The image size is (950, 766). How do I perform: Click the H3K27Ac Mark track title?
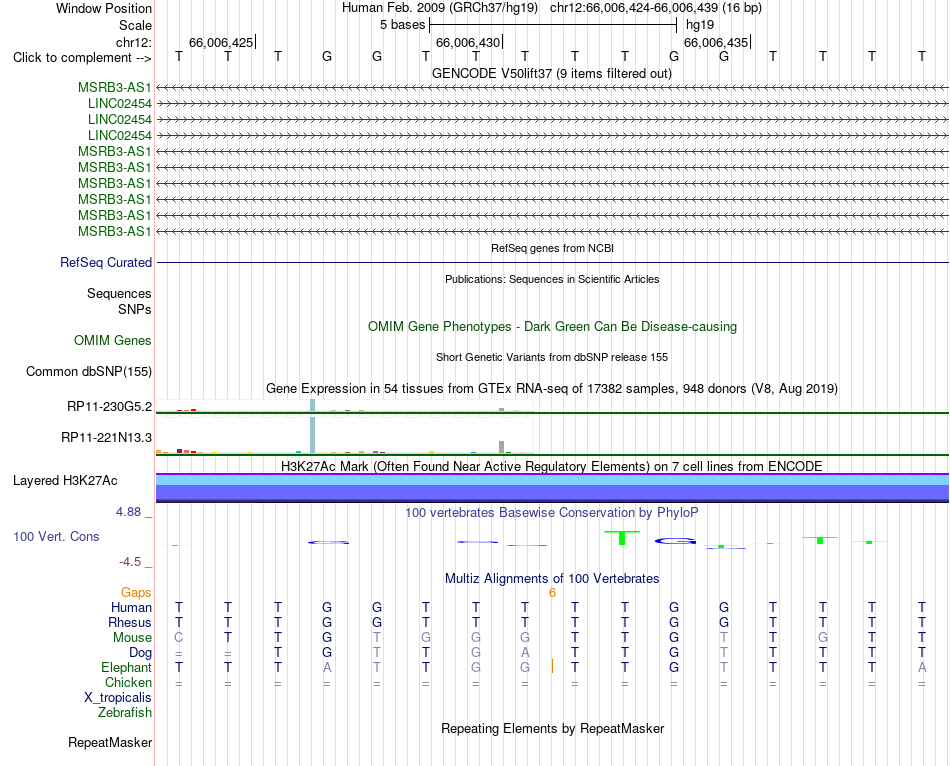click(x=552, y=466)
